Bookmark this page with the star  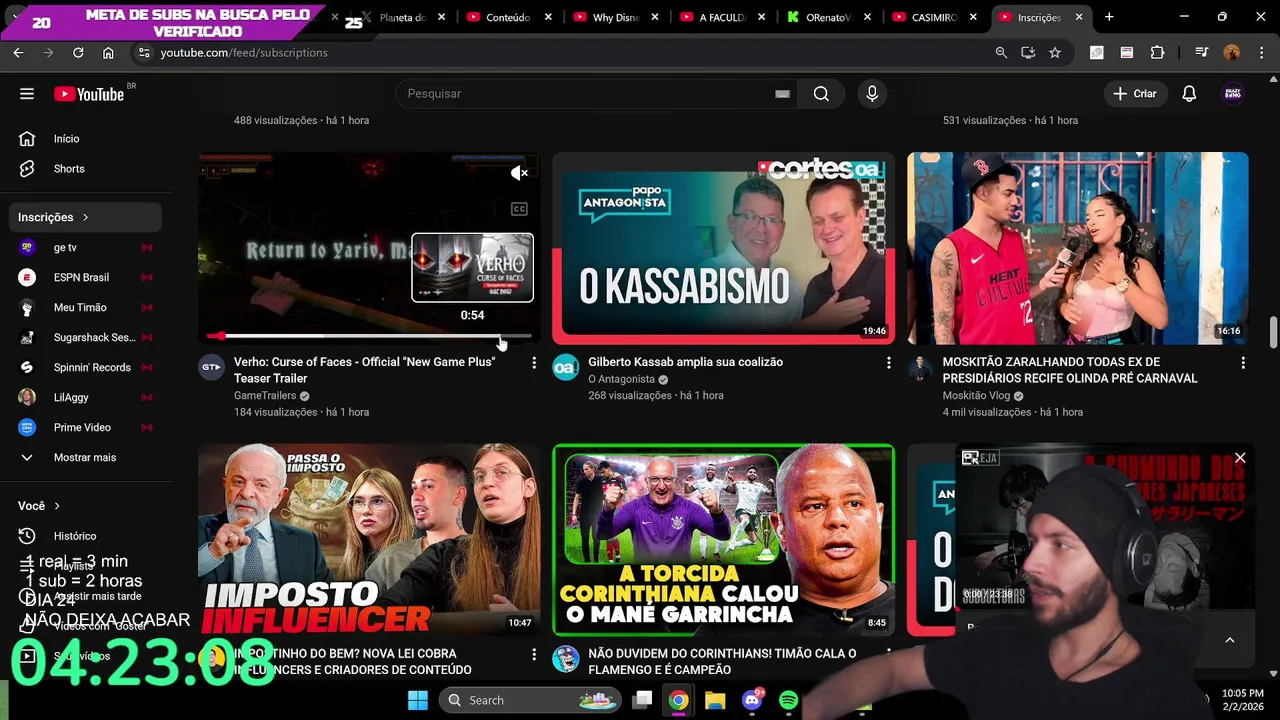(x=1055, y=53)
